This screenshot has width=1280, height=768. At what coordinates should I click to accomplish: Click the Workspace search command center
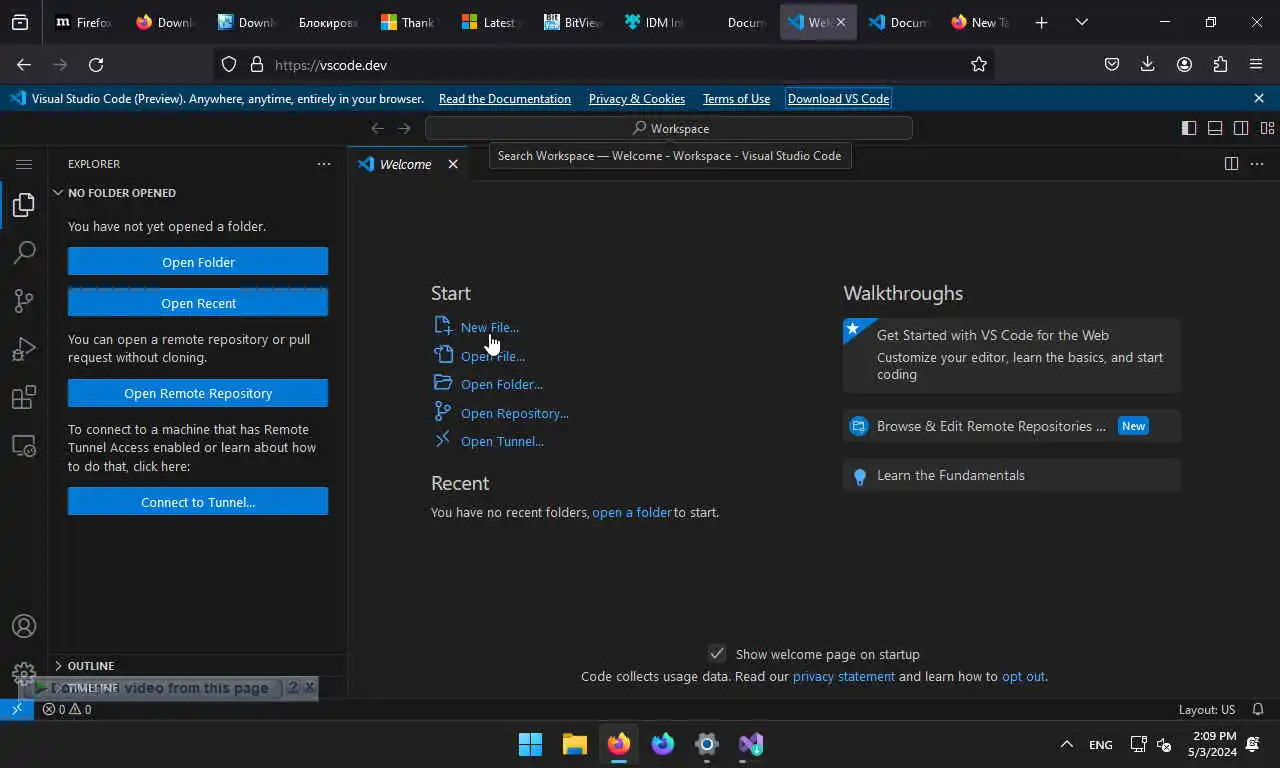(x=669, y=128)
